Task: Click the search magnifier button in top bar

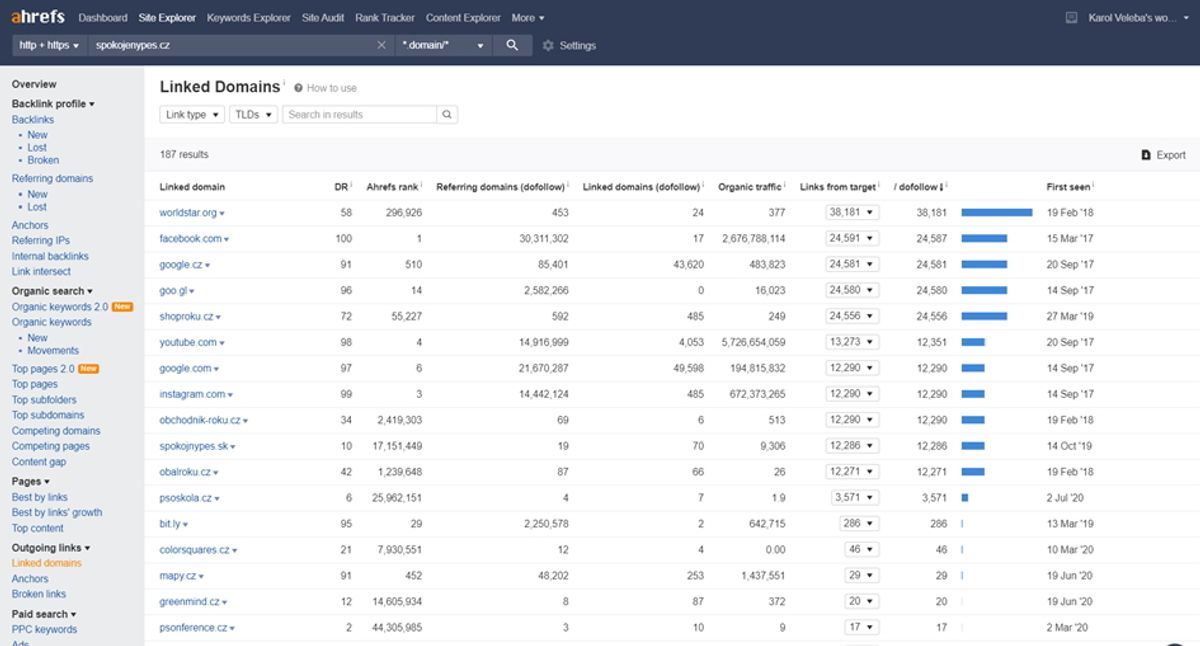Action: coord(512,45)
